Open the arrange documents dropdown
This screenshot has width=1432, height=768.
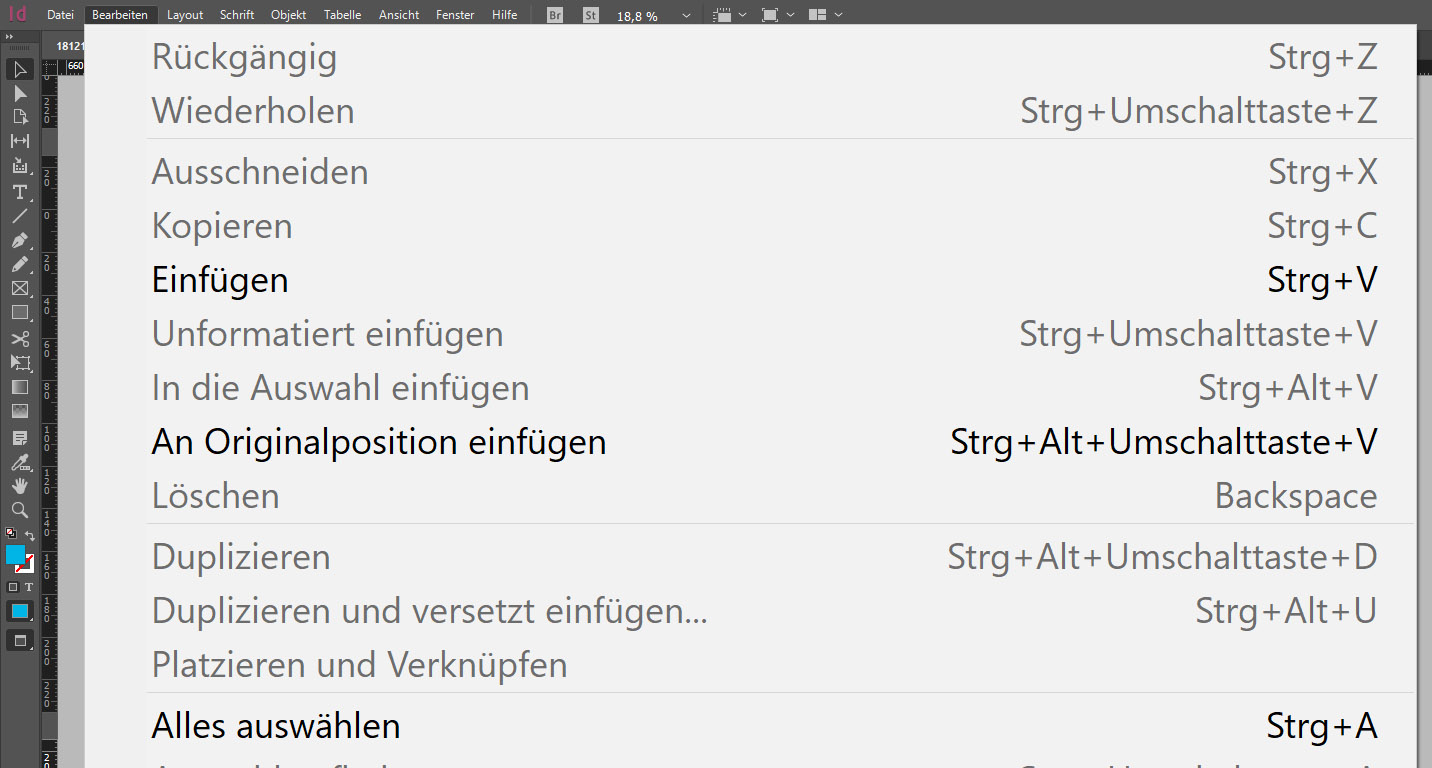coord(825,15)
